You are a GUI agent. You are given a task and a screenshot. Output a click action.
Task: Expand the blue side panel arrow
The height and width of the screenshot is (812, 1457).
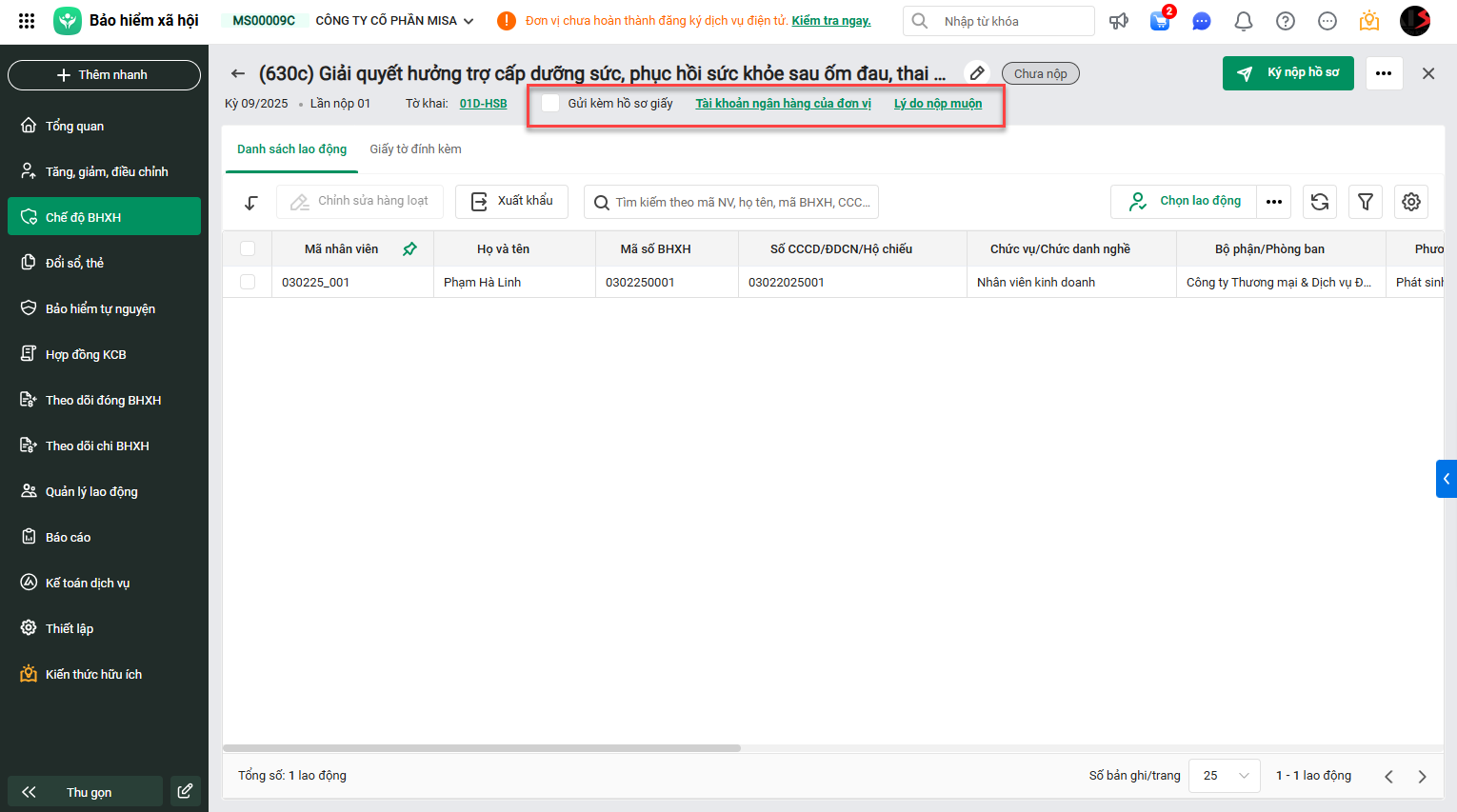[x=1447, y=479]
